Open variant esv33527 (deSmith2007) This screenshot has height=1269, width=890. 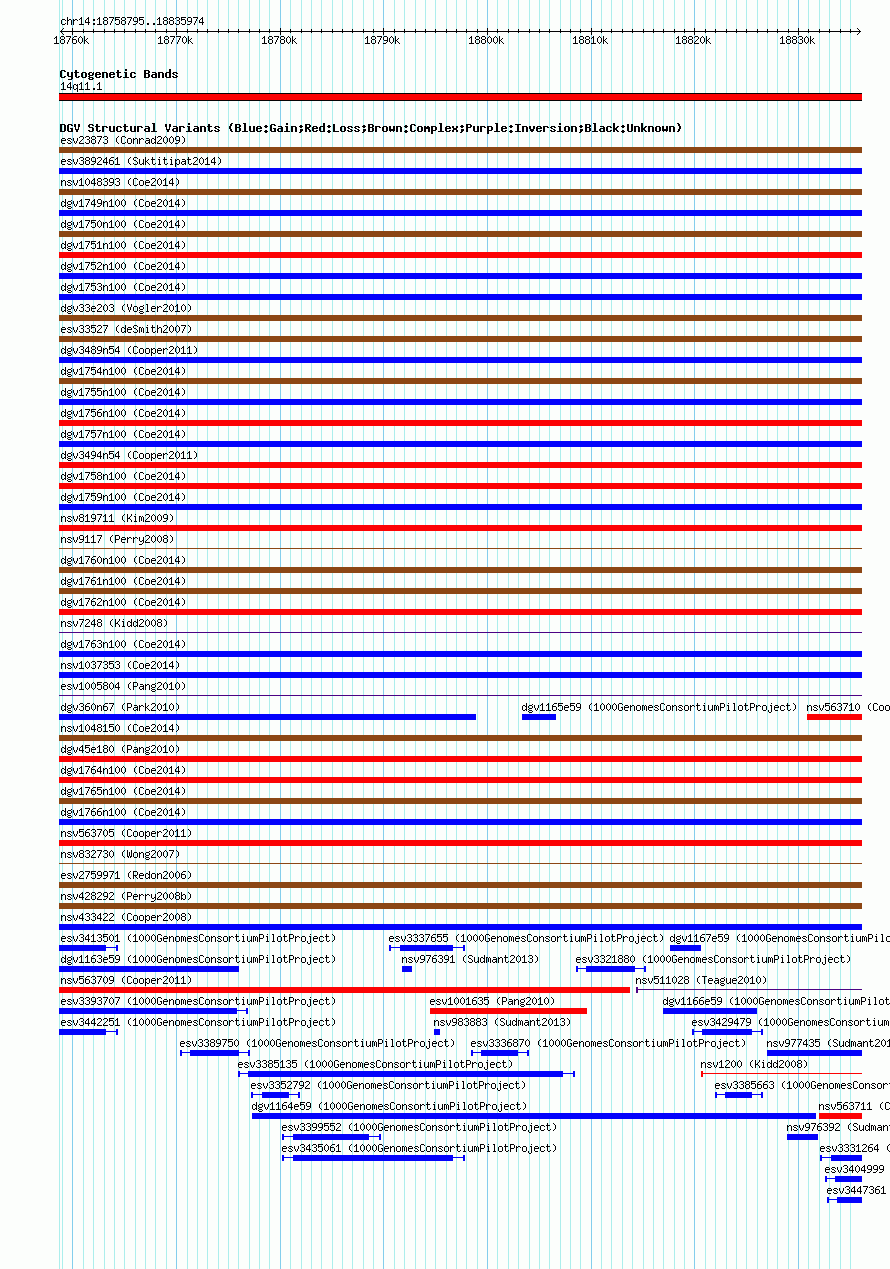tap(126, 329)
